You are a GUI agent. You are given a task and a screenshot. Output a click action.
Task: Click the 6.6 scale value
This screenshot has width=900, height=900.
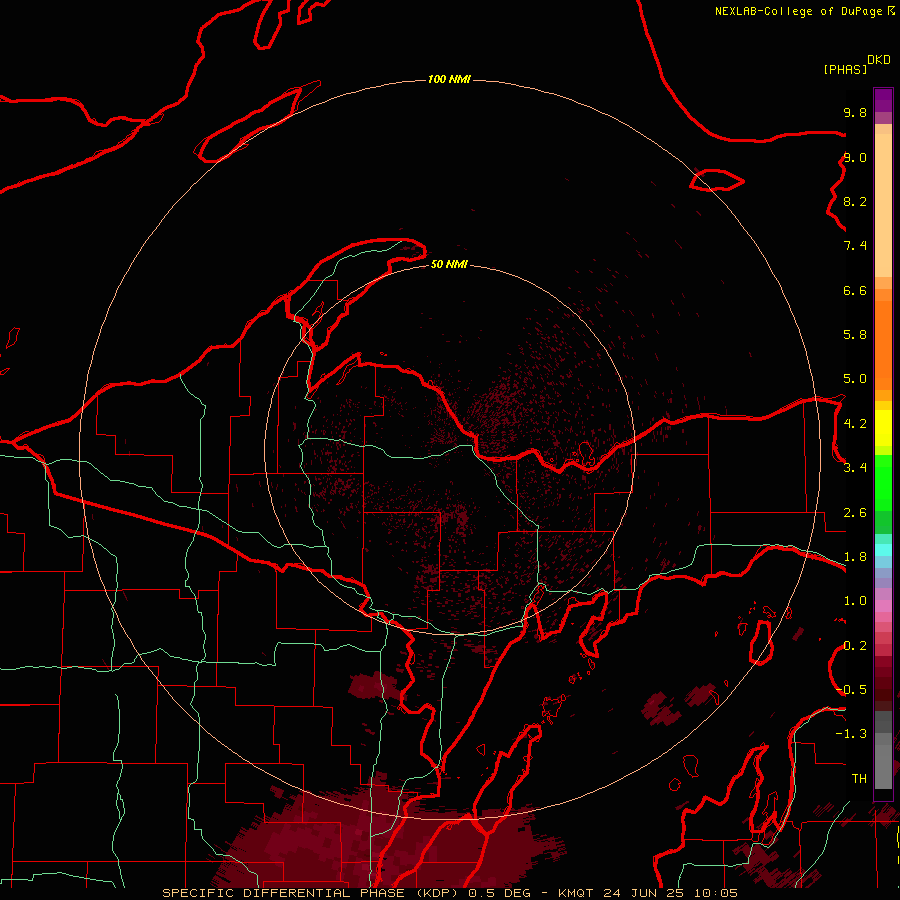pyautogui.click(x=855, y=290)
